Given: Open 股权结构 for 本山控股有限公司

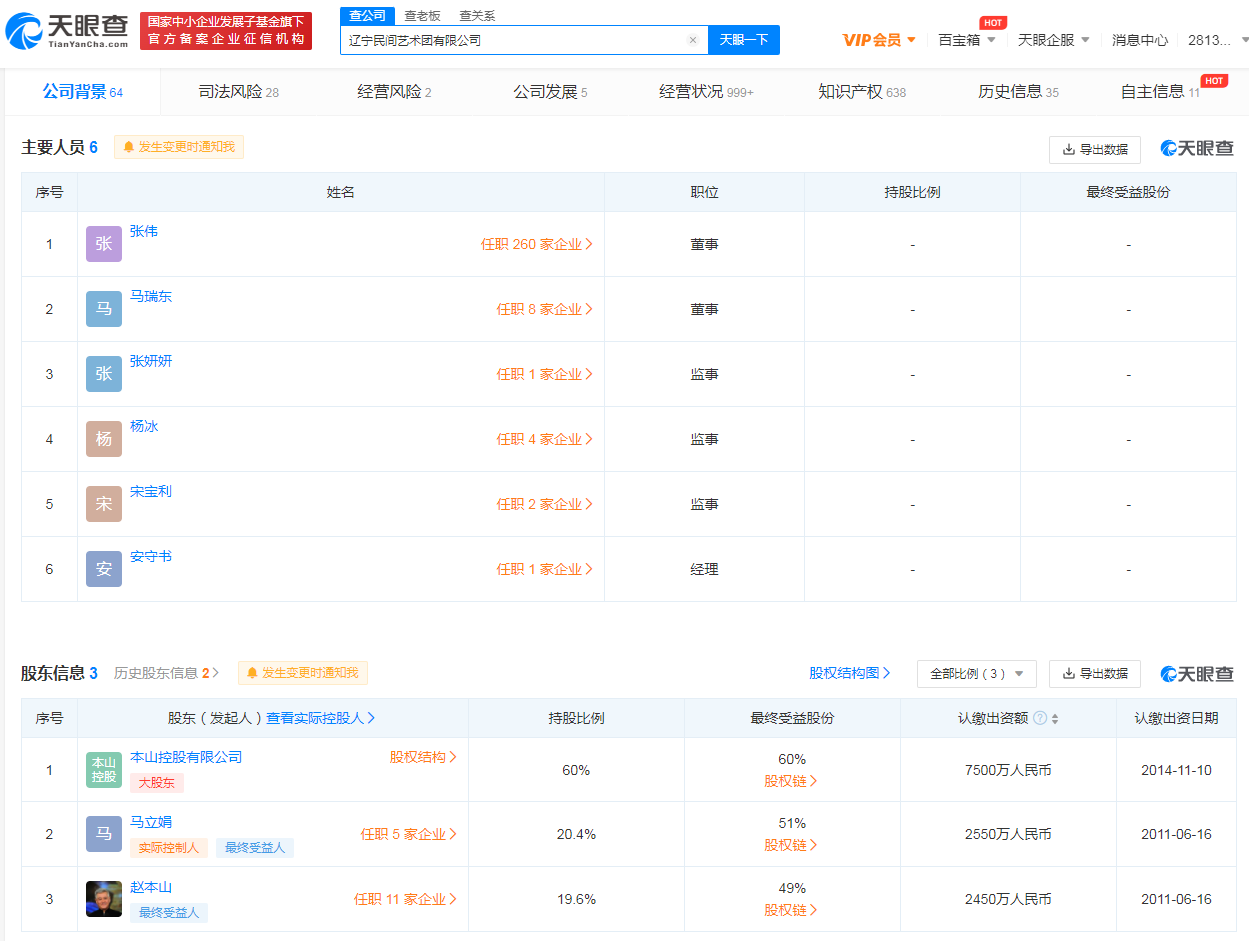Looking at the screenshot, I should tap(423, 757).
